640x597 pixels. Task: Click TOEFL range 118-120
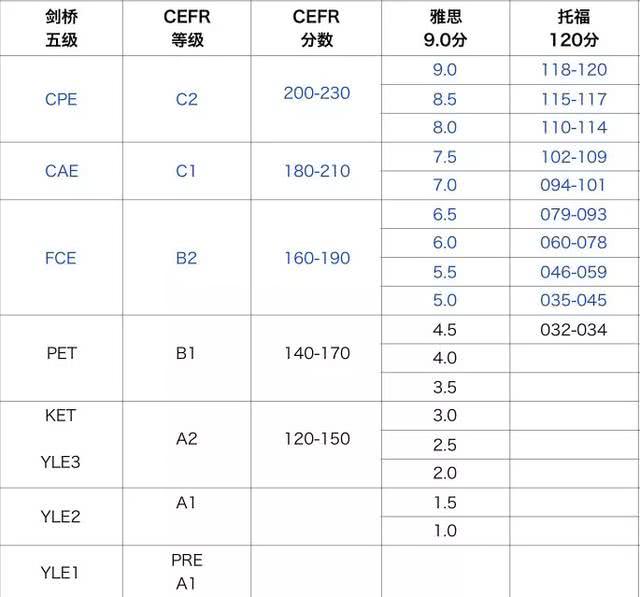573,70
